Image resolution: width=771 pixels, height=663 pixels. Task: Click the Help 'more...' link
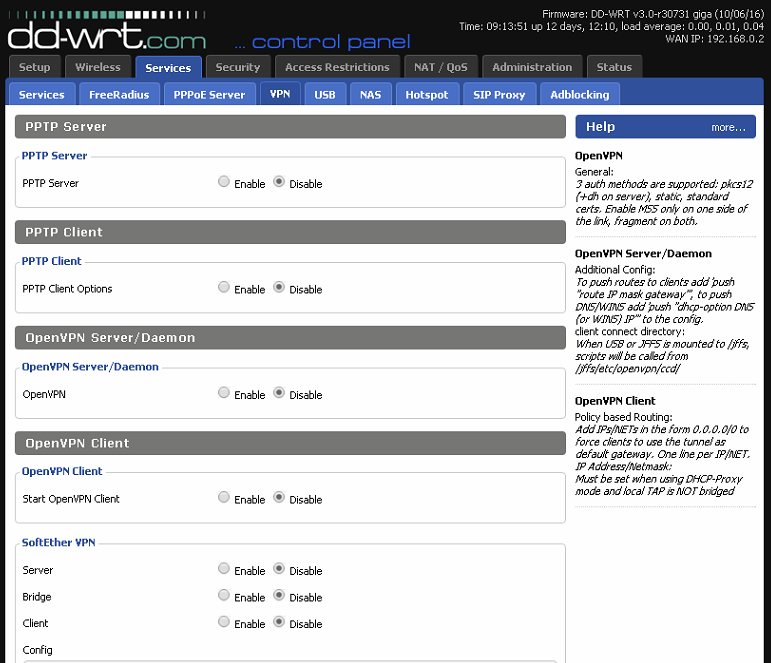pos(728,127)
